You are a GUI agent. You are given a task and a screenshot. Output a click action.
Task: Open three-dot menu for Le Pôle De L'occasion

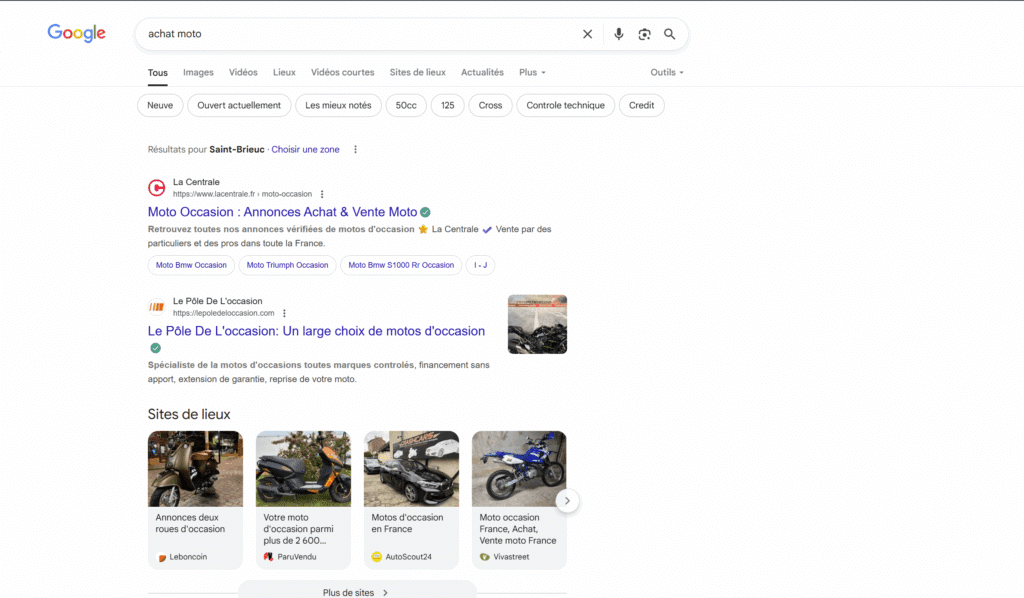point(284,313)
